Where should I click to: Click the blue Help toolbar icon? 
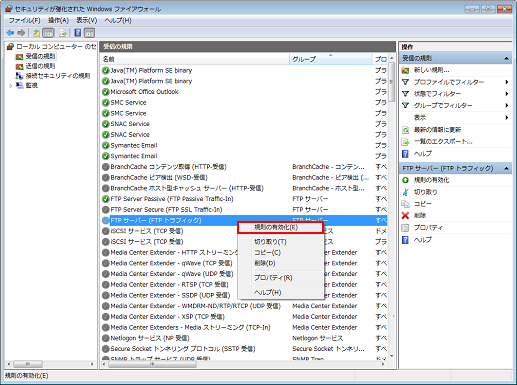tap(78, 33)
